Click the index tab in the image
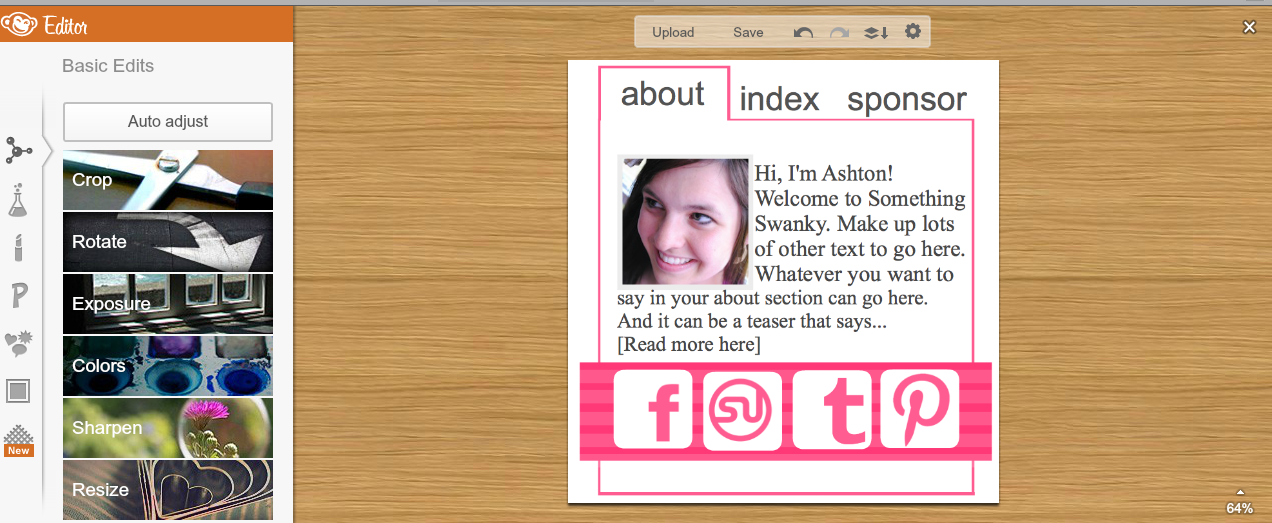The width and height of the screenshot is (1272, 523). (779, 99)
